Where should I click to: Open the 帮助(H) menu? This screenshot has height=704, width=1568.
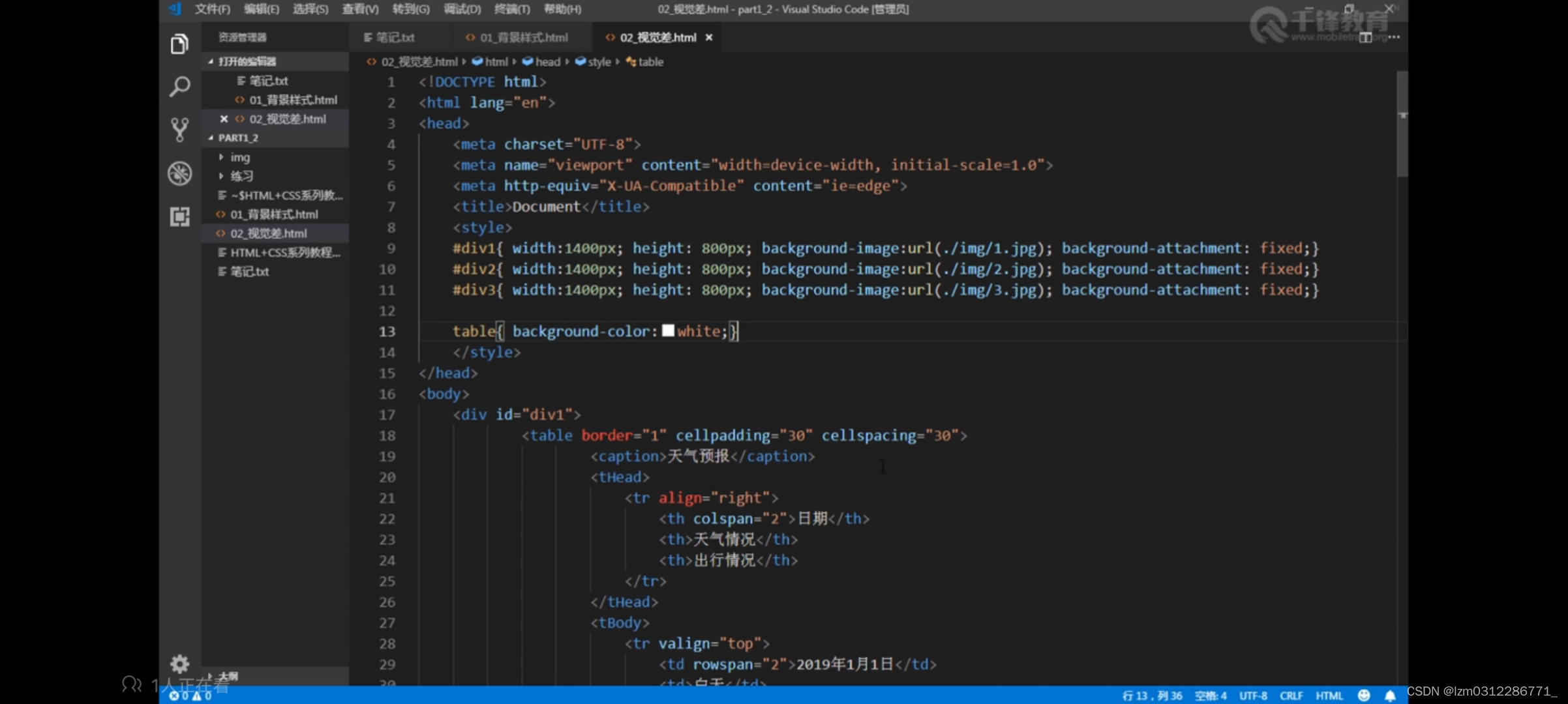tap(562, 9)
